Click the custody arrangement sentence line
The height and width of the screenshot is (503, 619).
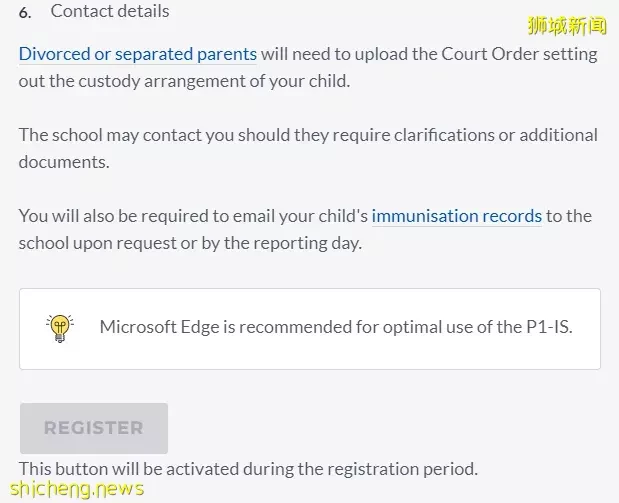pos(184,81)
